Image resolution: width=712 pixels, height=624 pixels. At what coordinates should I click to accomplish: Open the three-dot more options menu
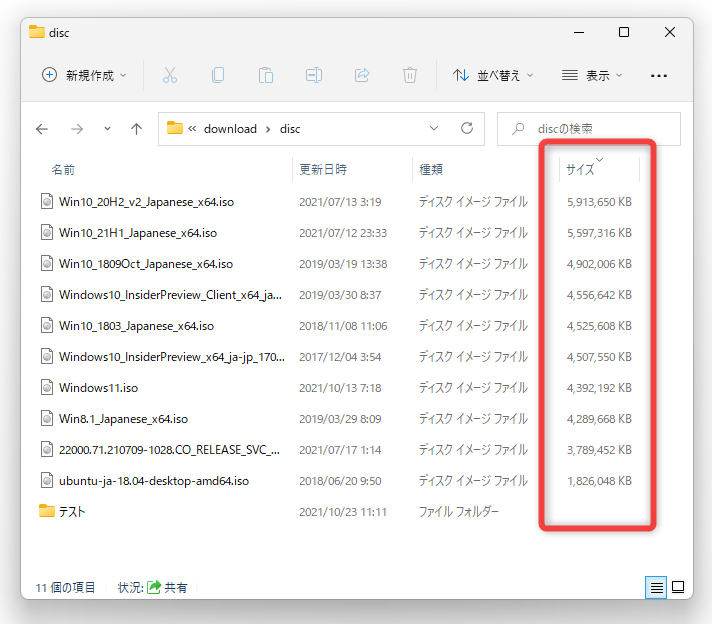658,75
